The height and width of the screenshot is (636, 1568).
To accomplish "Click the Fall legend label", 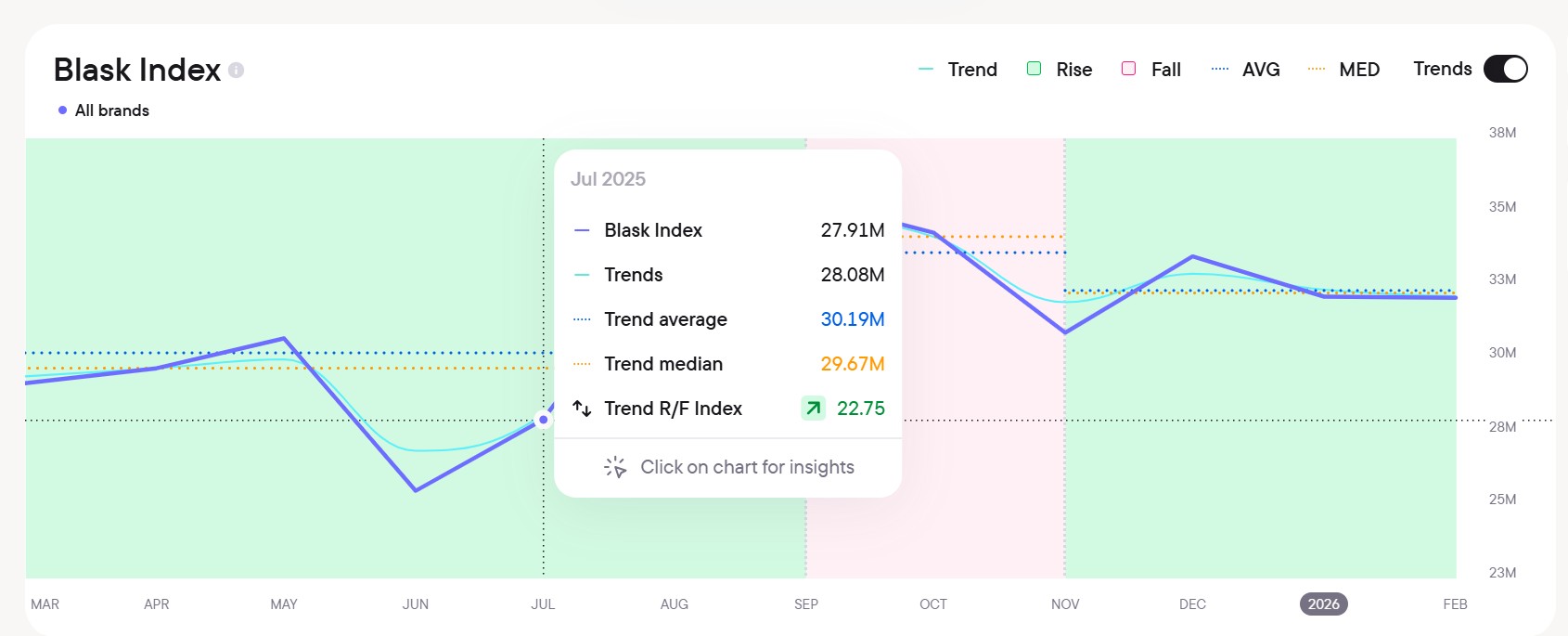I will coord(1166,70).
